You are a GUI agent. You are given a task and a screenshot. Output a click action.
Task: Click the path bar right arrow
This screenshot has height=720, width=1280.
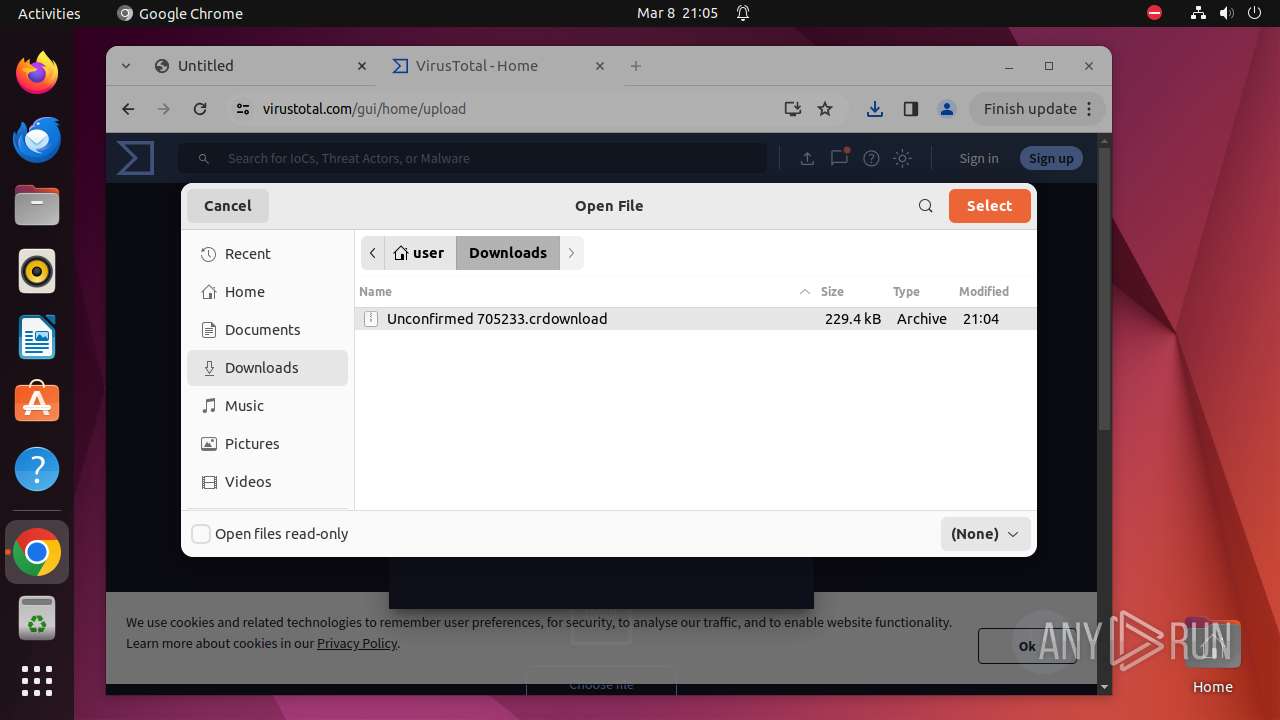571,253
